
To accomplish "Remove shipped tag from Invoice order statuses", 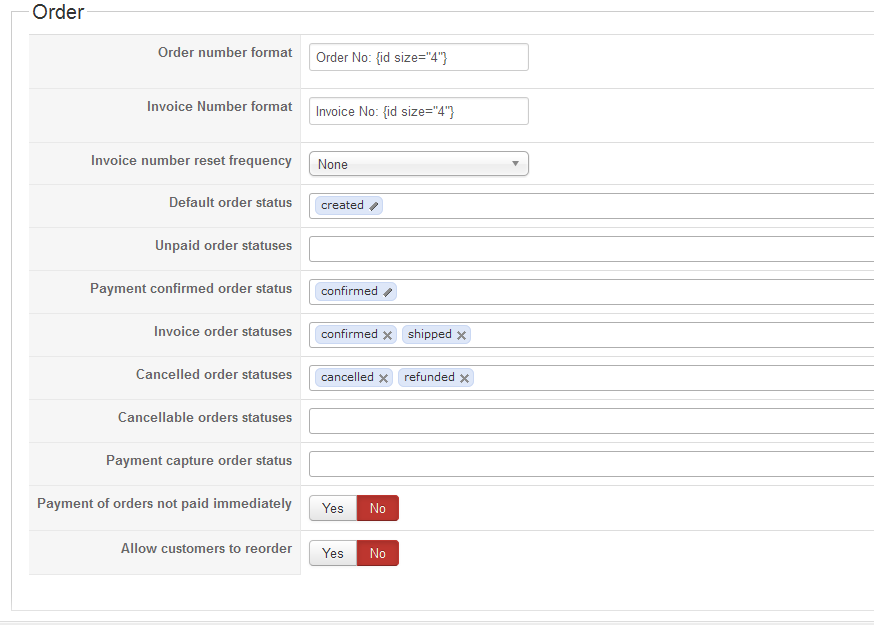I will point(462,335).
